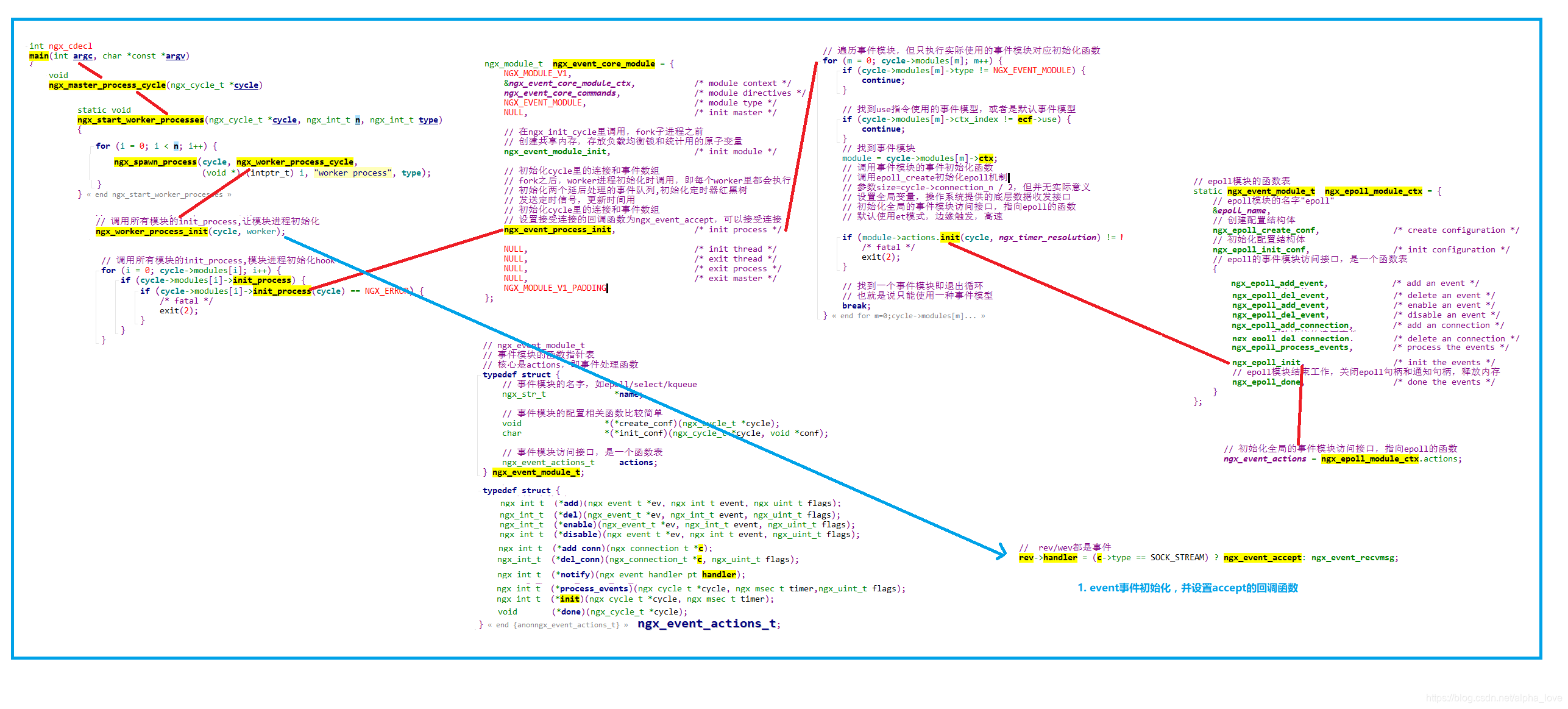Click the blog.csdn.net watermark URL
1568x709 pixels.
click(x=1493, y=698)
